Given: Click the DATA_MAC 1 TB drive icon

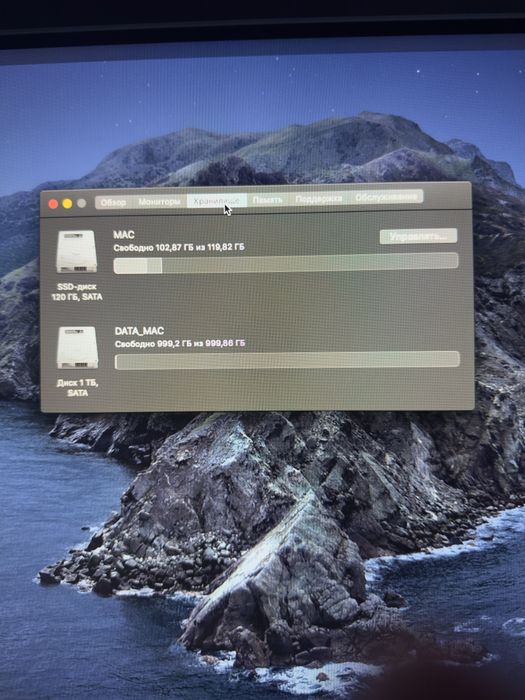Looking at the screenshot, I should coord(77,347).
